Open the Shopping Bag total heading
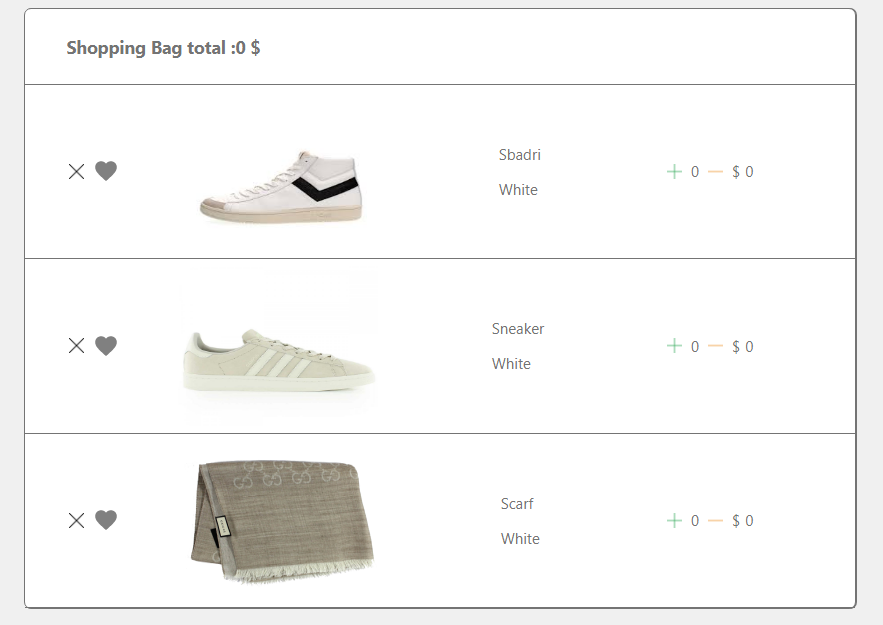The height and width of the screenshot is (625, 883). click(162, 47)
